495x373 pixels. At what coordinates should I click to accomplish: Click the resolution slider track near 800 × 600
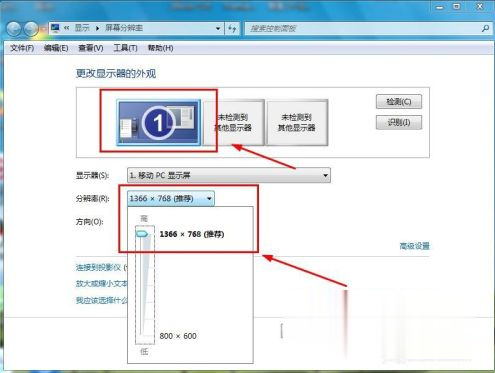click(x=145, y=335)
